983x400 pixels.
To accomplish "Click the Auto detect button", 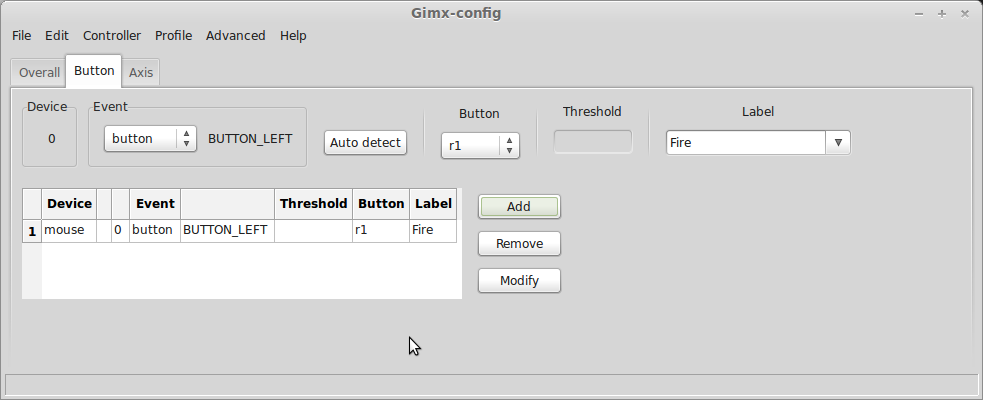I will click(x=365, y=143).
